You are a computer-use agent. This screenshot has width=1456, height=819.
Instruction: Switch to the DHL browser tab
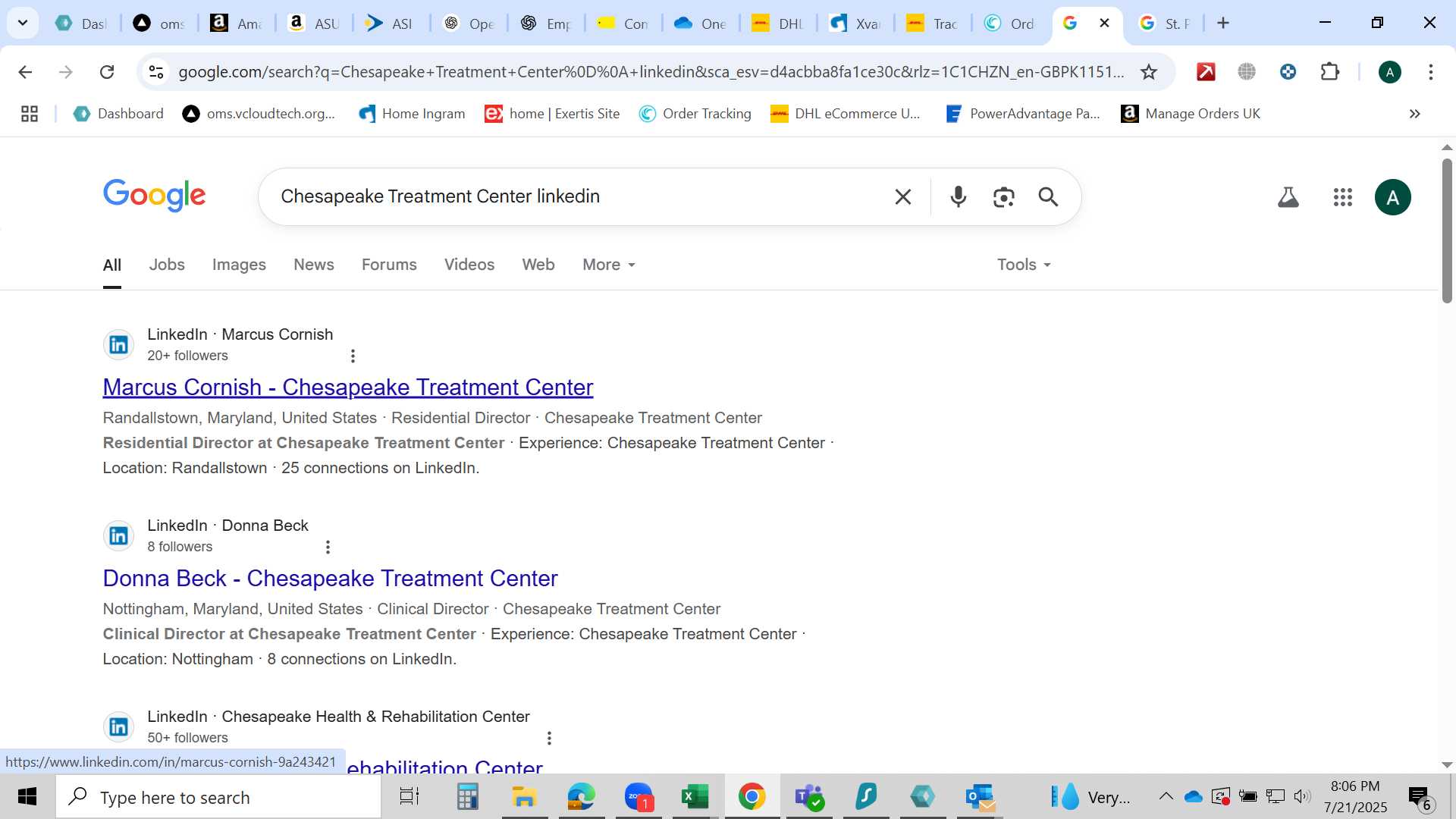[778, 24]
